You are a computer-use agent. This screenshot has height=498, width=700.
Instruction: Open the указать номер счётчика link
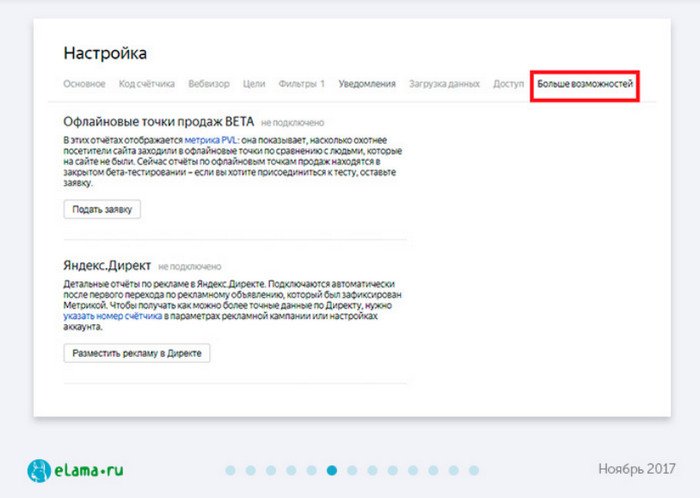112,316
